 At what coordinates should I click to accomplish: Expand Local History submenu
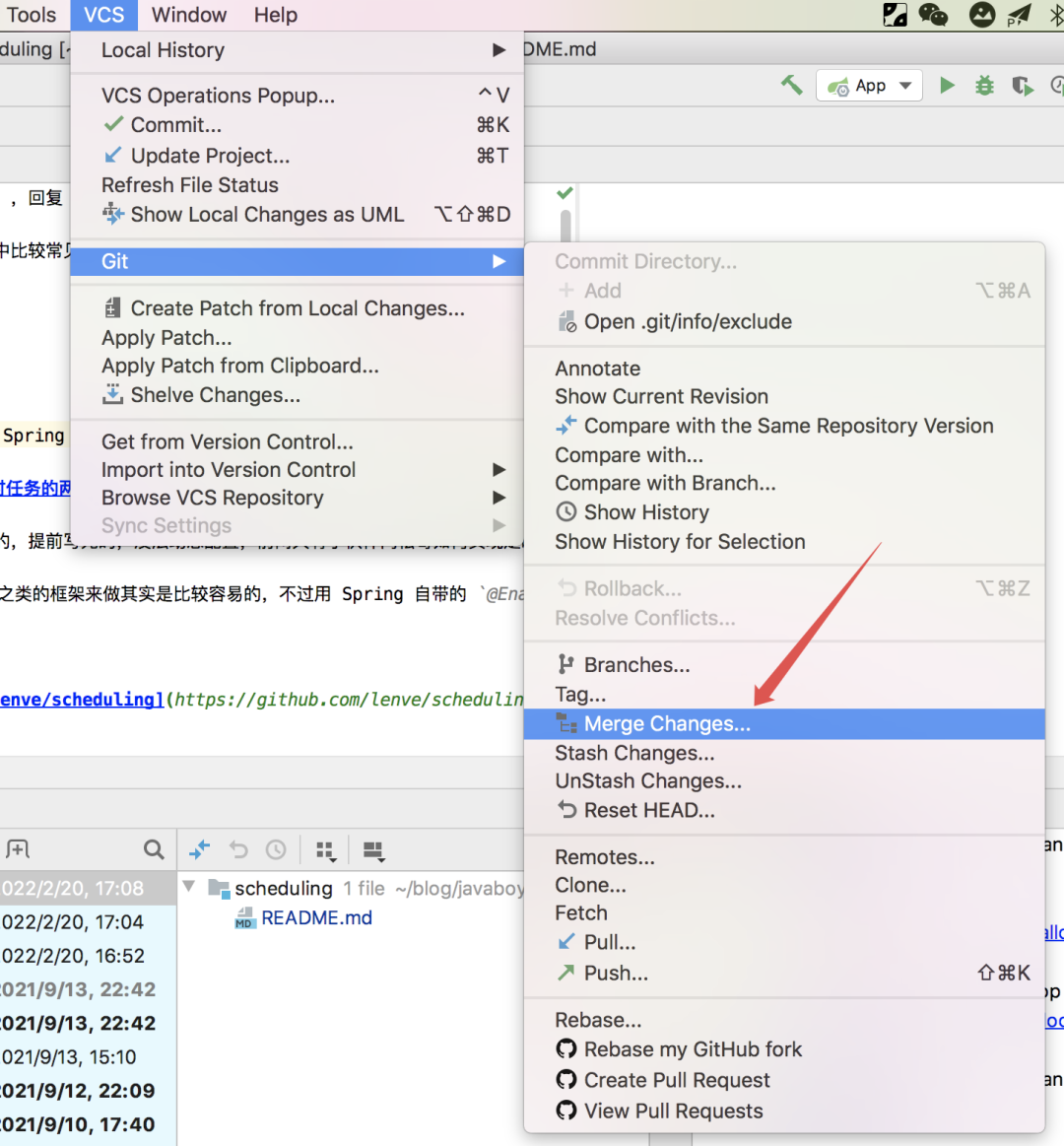tap(298, 49)
